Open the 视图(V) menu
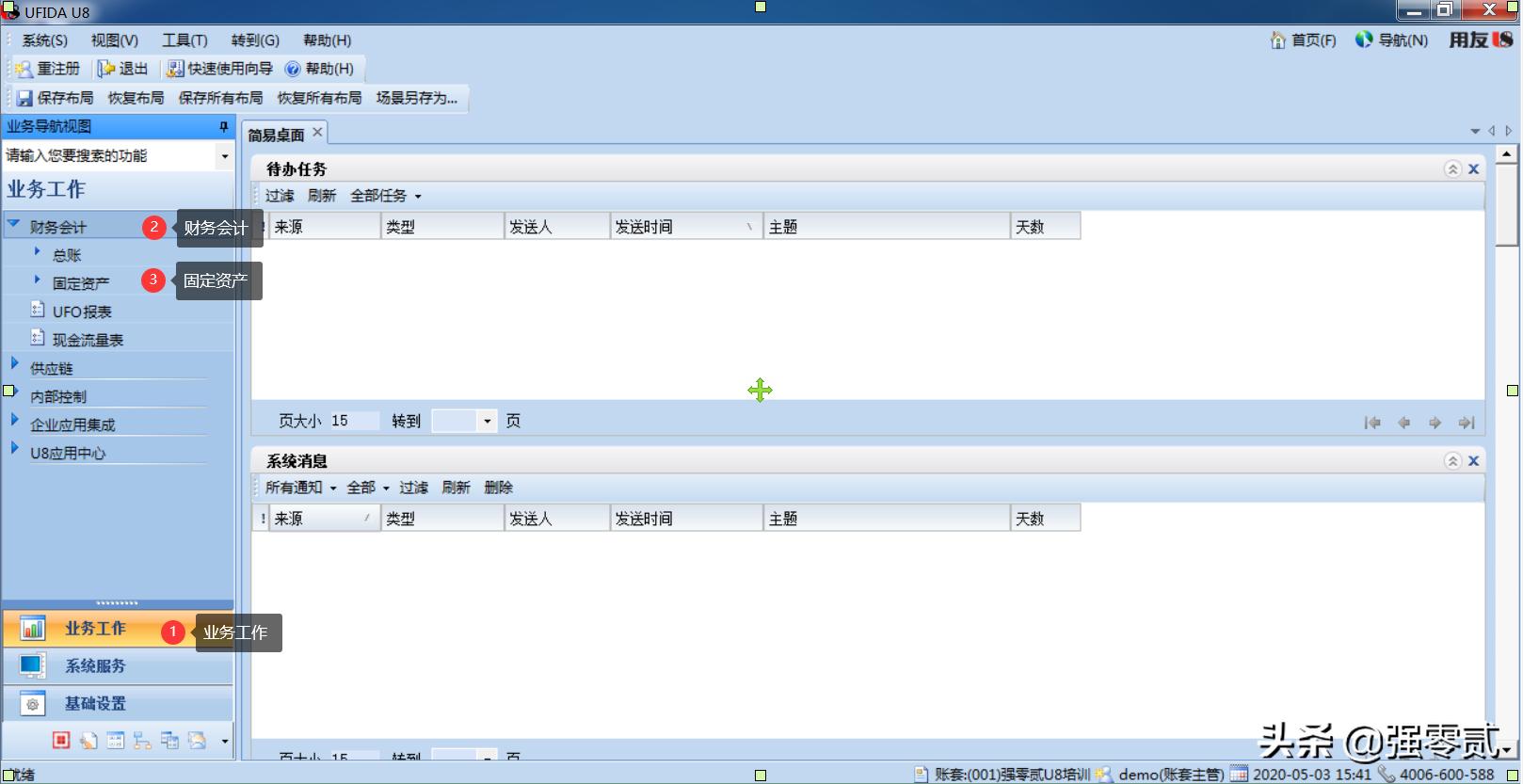 click(x=115, y=40)
